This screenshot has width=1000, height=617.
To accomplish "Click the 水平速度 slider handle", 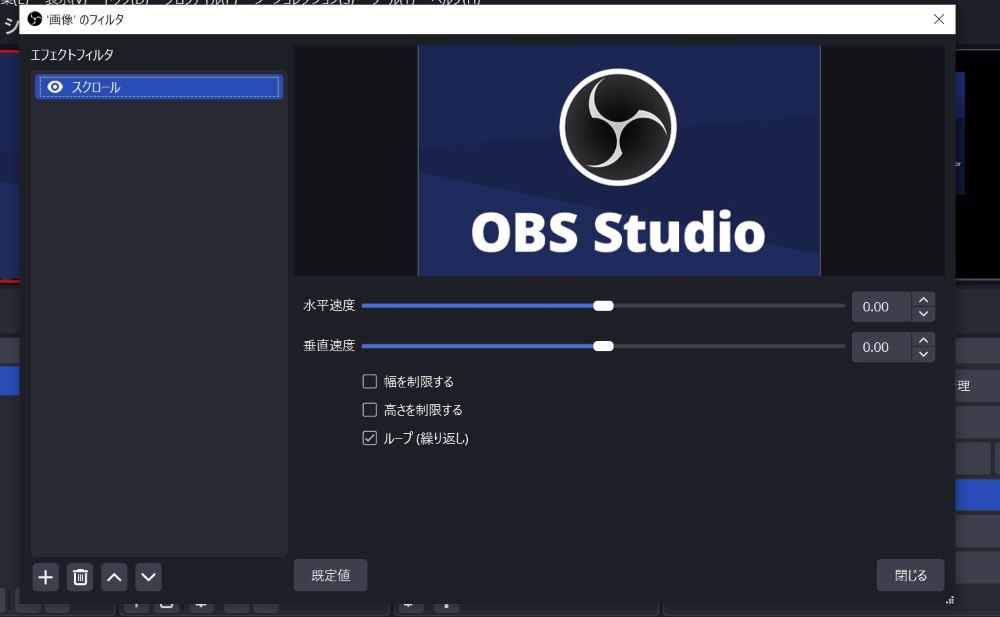I will pos(603,306).
